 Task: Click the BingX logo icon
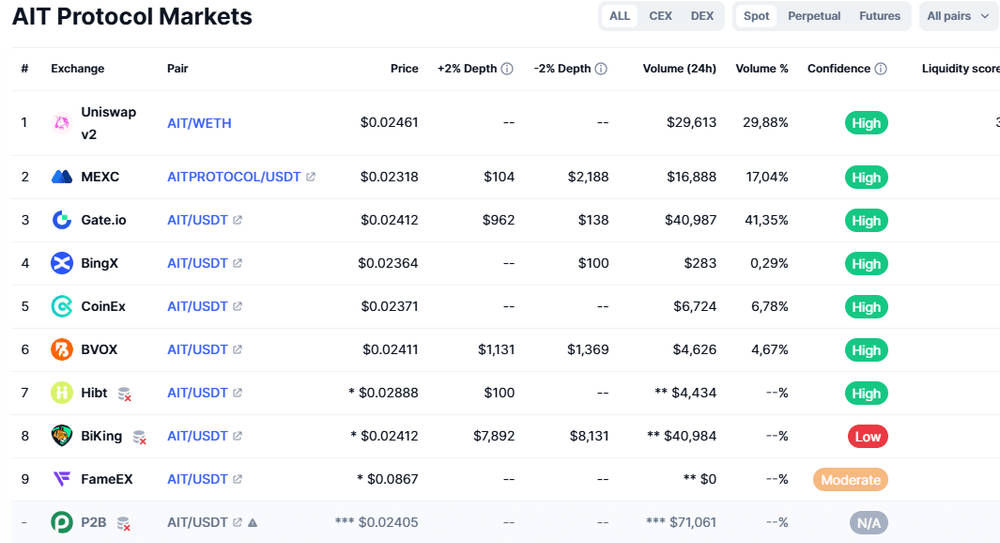click(x=62, y=263)
